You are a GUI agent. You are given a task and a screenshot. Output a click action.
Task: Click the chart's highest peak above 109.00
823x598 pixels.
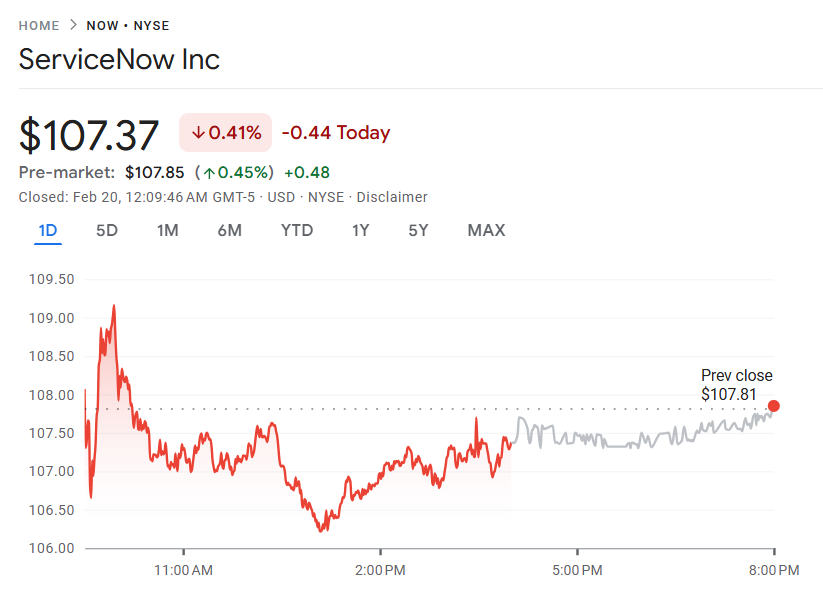(x=114, y=306)
